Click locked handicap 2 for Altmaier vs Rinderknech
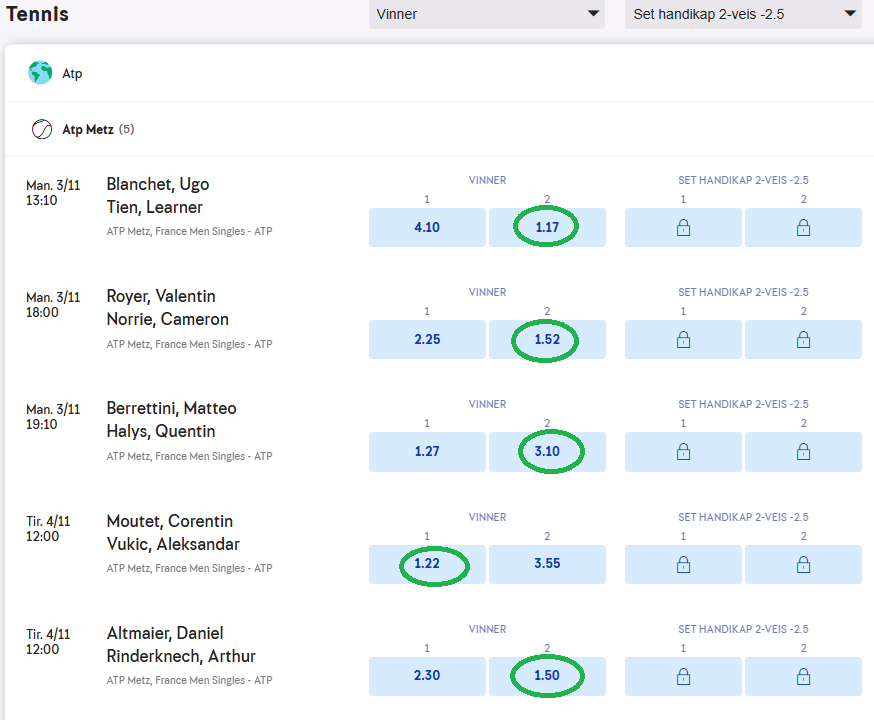874x720 pixels. tap(803, 676)
